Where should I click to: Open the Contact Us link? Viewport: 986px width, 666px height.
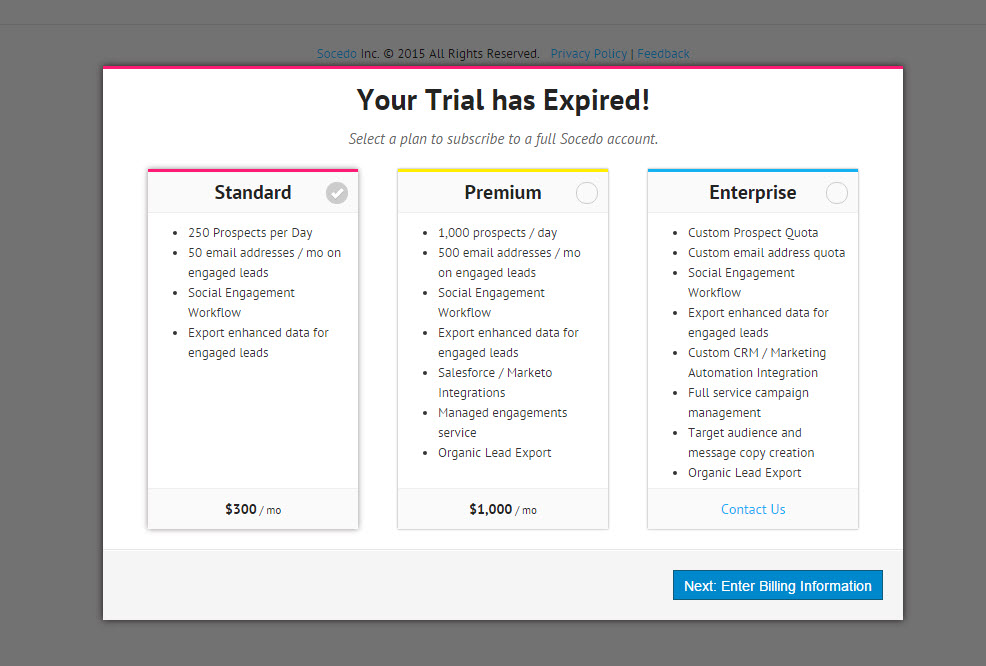click(x=753, y=509)
